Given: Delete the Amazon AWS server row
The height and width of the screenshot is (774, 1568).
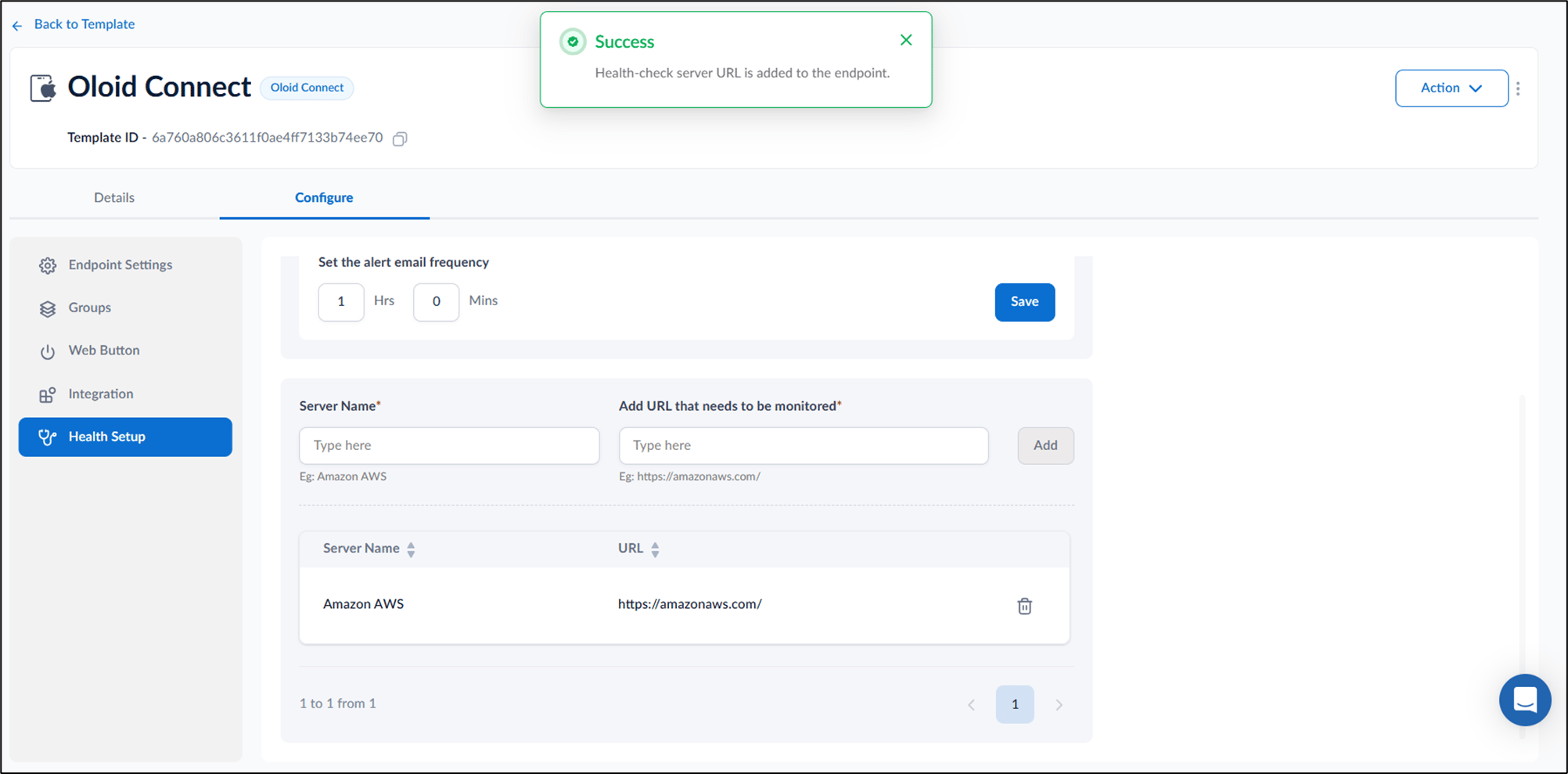Looking at the screenshot, I should pos(1024,606).
